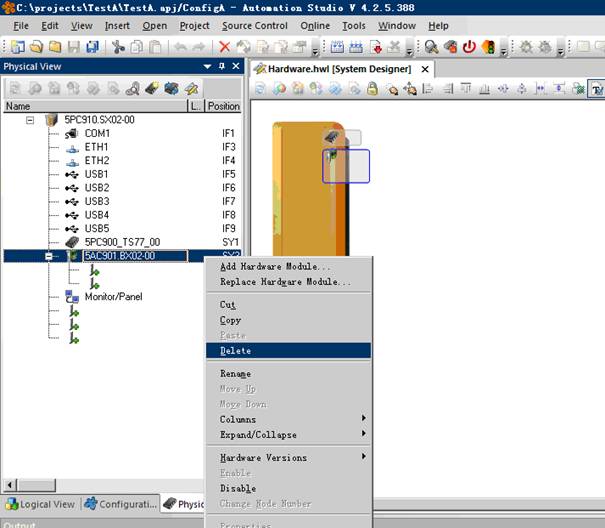
Task: Select Add Hardware Module from context menu
Action: 275,266
